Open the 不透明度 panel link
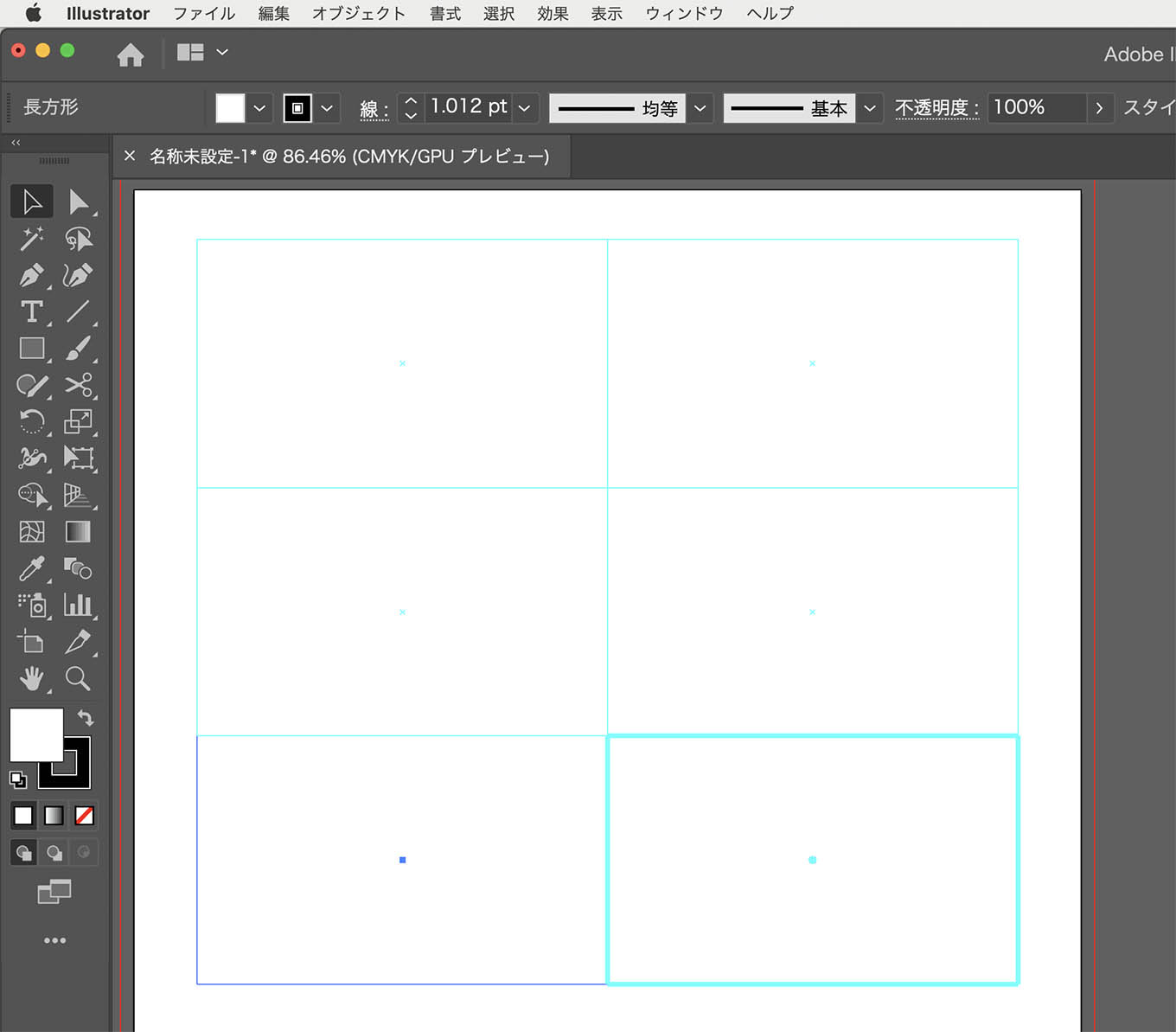Image resolution: width=1176 pixels, height=1032 pixels. [936, 108]
